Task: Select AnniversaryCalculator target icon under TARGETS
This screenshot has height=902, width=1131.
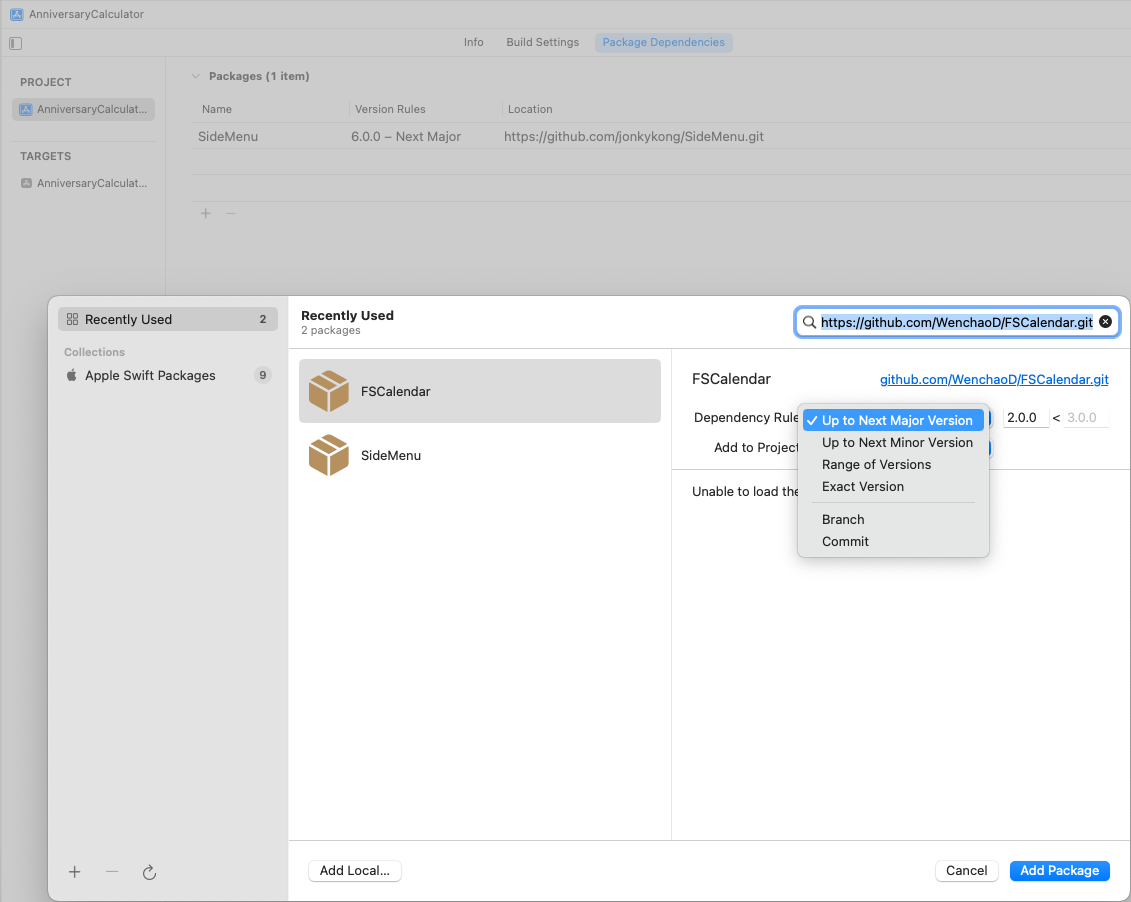Action: [26, 183]
